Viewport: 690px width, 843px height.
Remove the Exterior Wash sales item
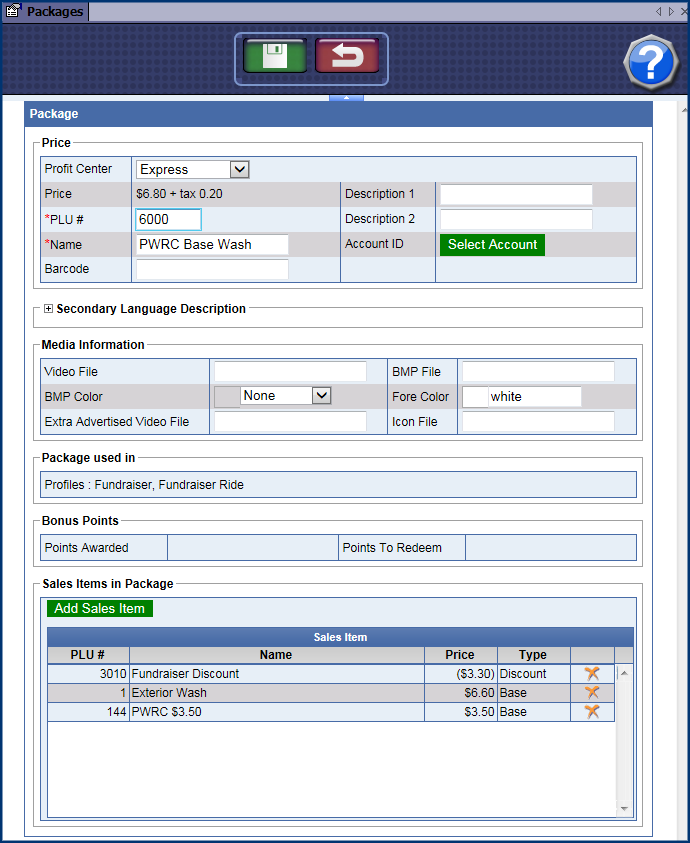click(592, 692)
